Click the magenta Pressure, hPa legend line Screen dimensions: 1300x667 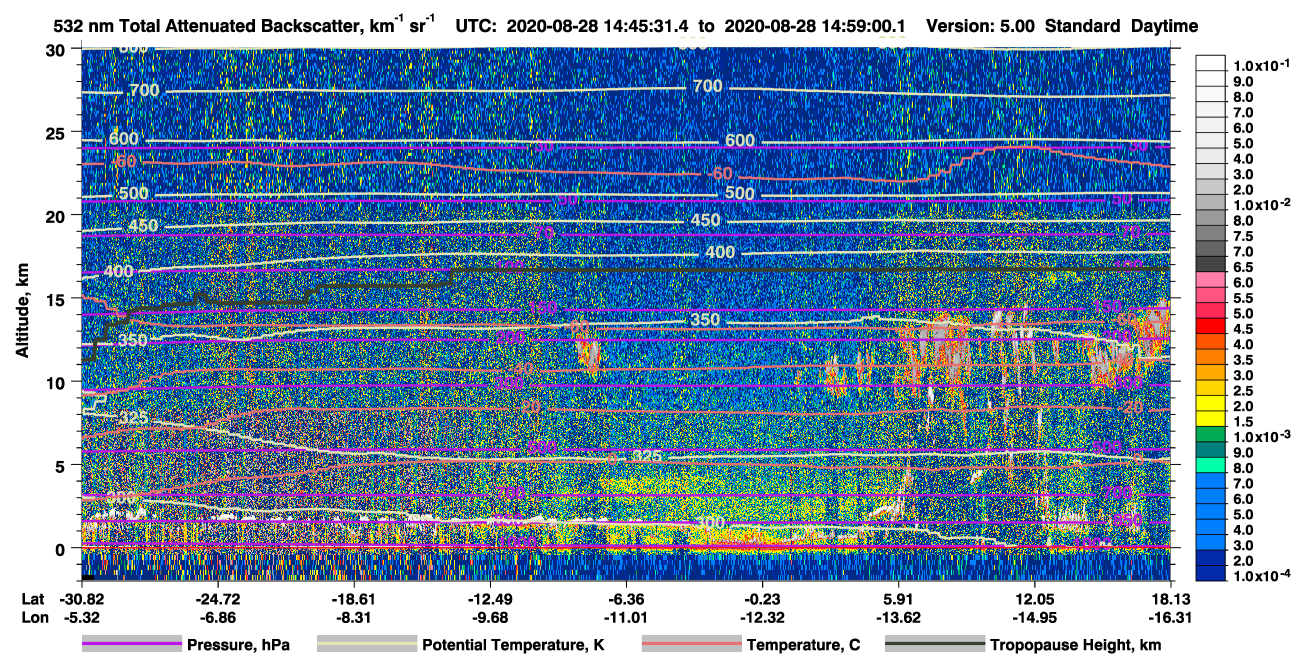[131, 645]
